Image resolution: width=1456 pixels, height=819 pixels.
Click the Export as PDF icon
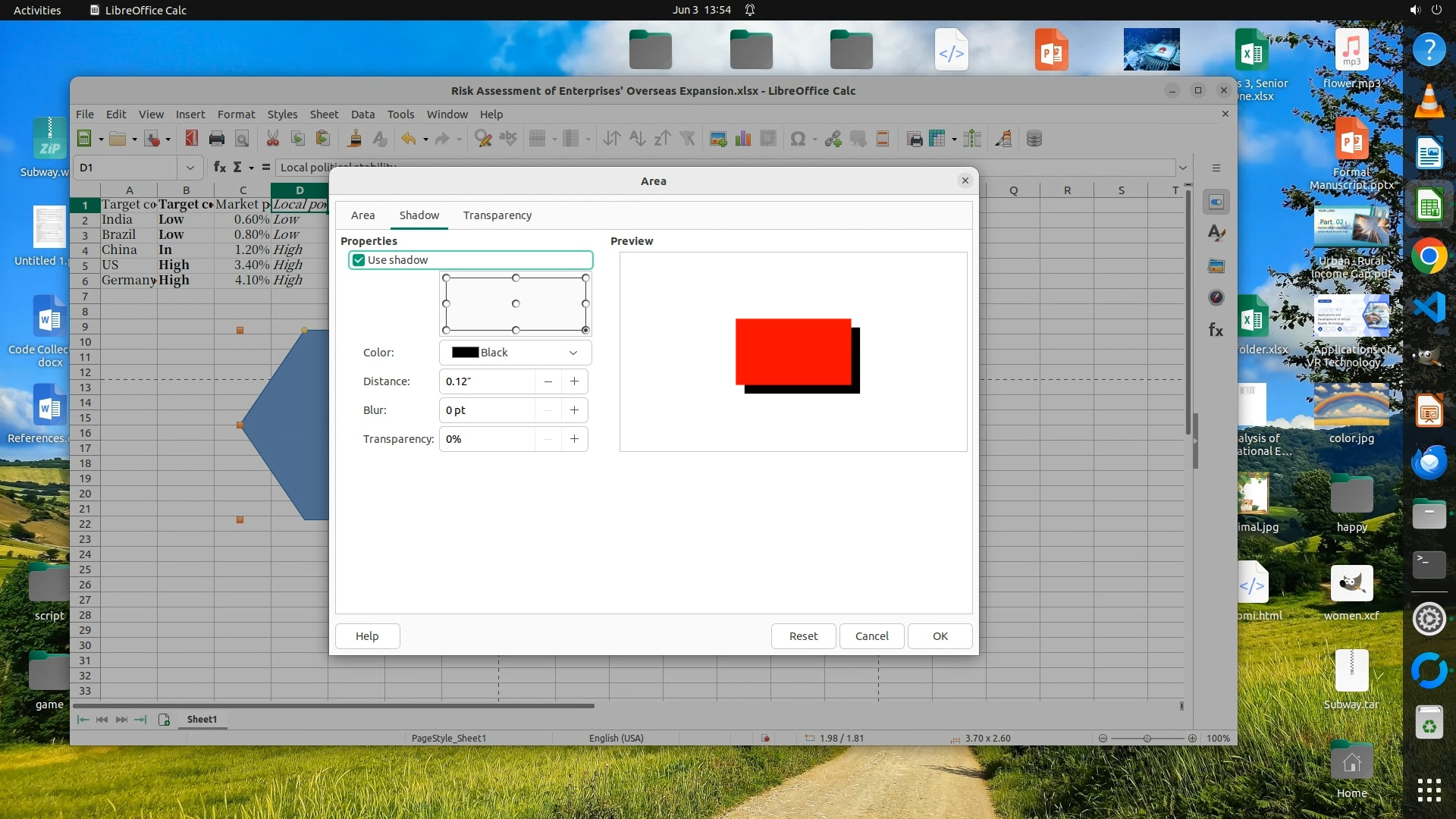(191, 139)
